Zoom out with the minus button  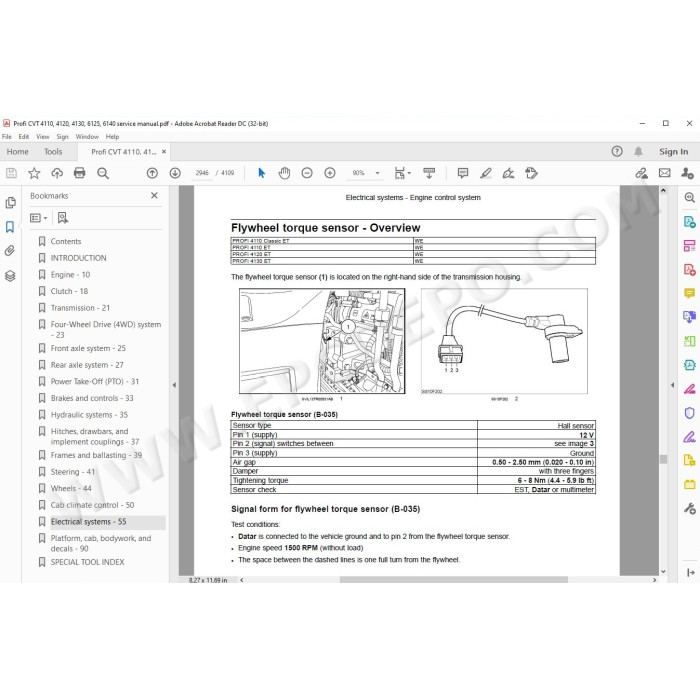click(307, 173)
